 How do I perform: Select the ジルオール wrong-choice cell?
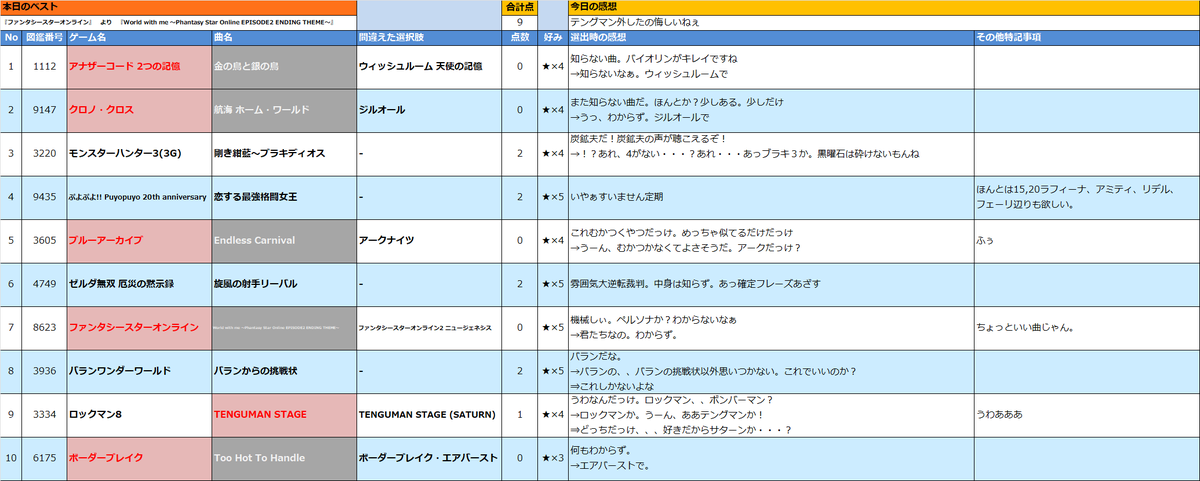pyautogui.click(x=429, y=110)
